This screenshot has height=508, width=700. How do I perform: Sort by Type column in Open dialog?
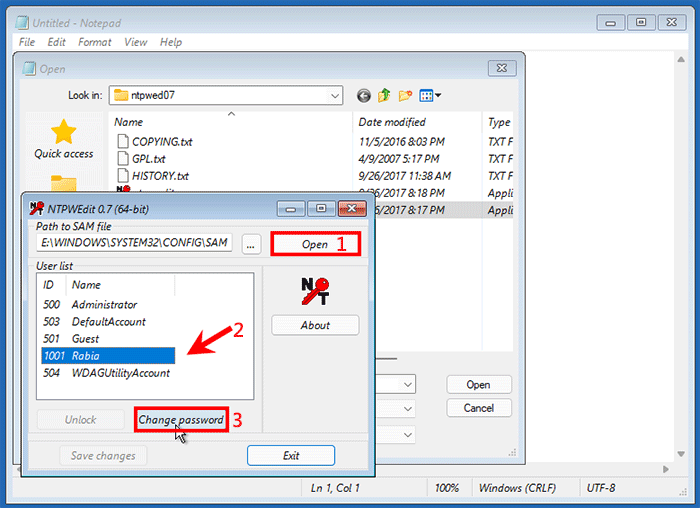(x=499, y=122)
